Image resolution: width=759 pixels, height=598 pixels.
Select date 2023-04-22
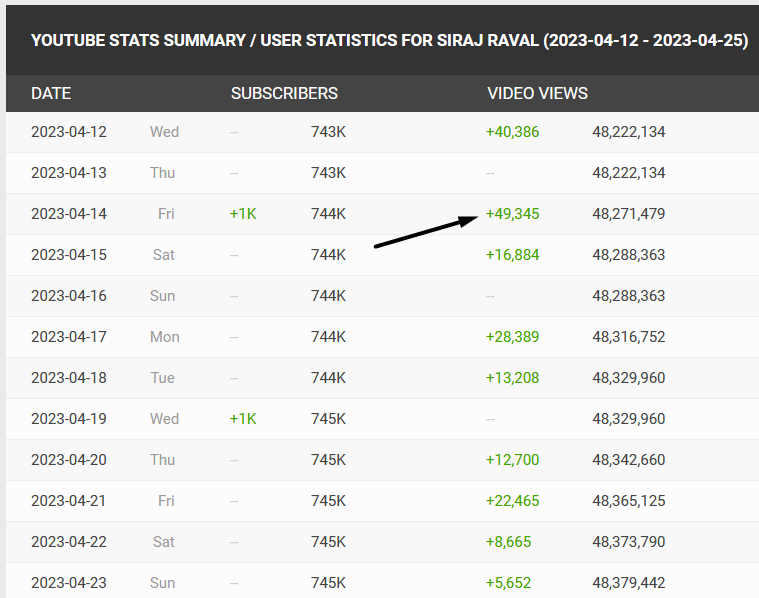(69, 542)
